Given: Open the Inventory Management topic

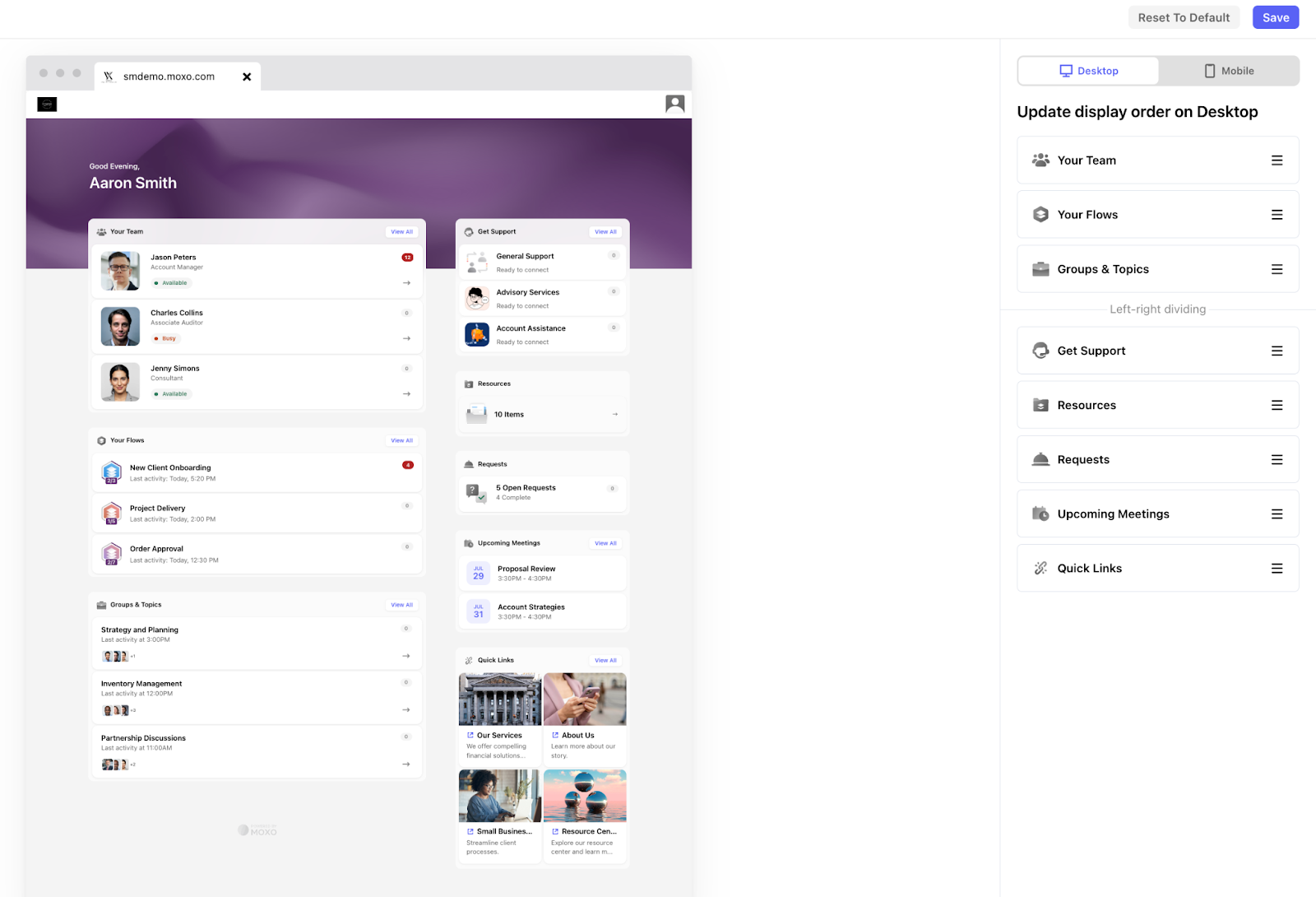Looking at the screenshot, I should (257, 697).
